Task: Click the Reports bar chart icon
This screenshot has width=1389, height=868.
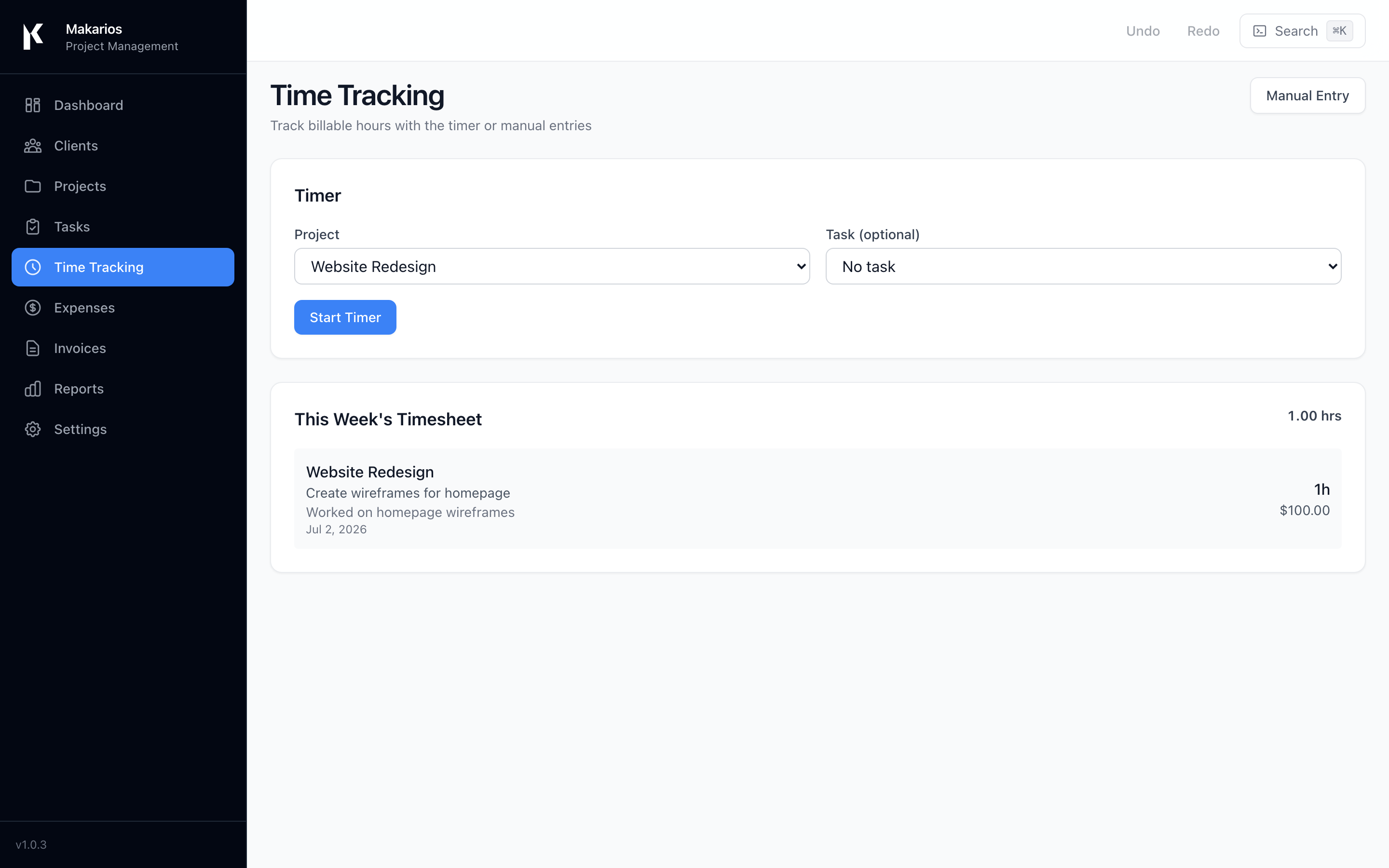Action: point(33,389)
